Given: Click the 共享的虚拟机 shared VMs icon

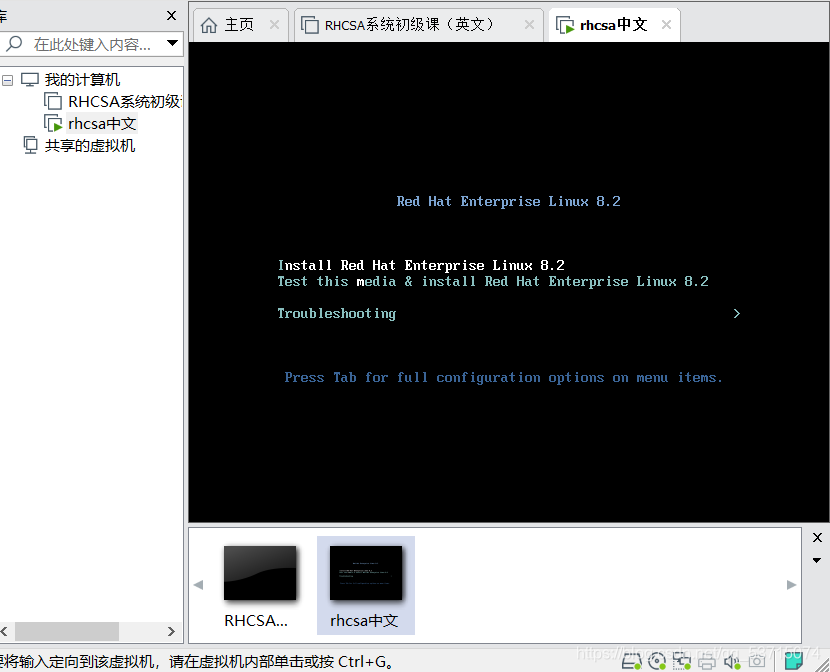Looking at the screenshot, I should [x=31, y=146].
